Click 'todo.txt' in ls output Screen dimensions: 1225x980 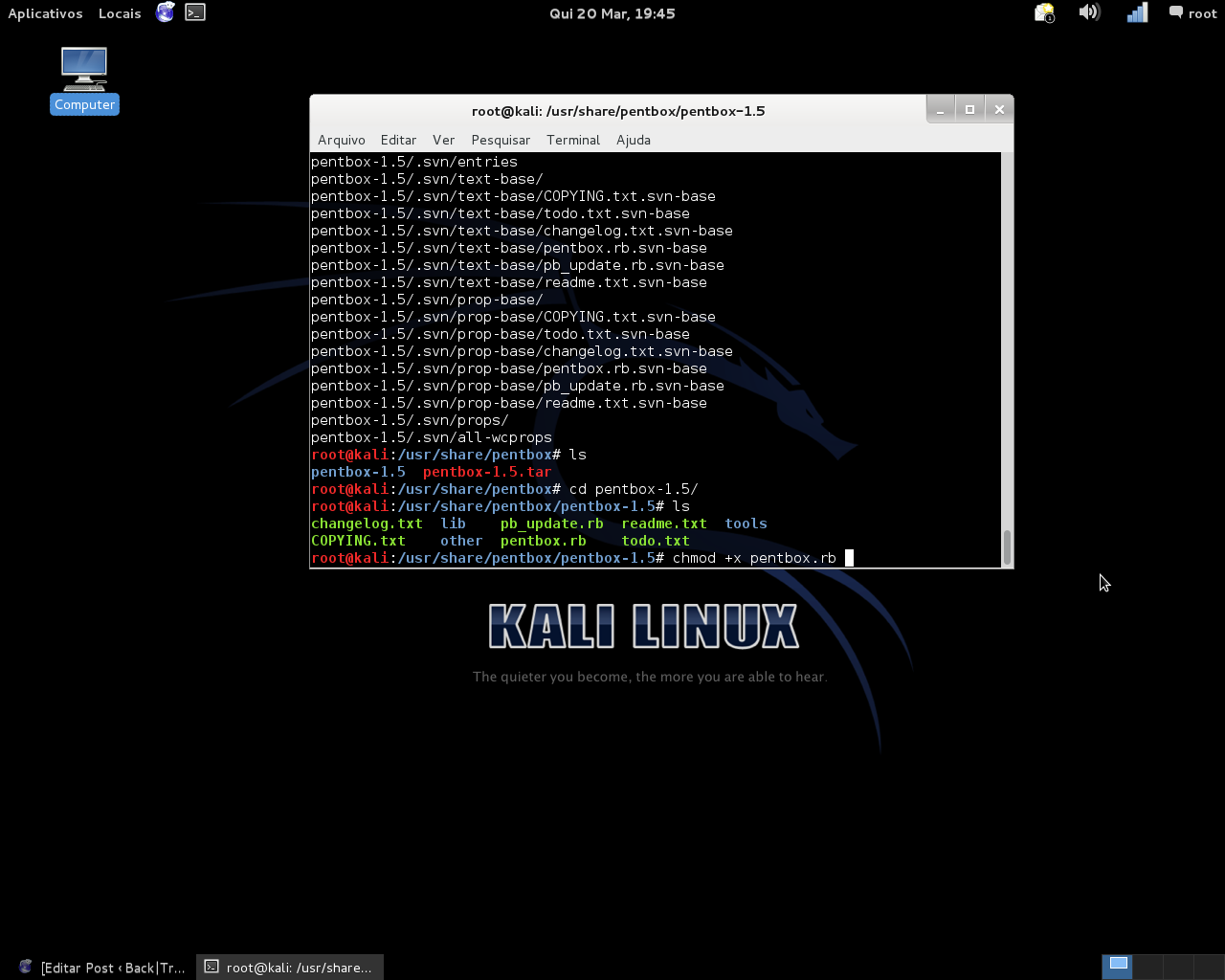(656, 541)
